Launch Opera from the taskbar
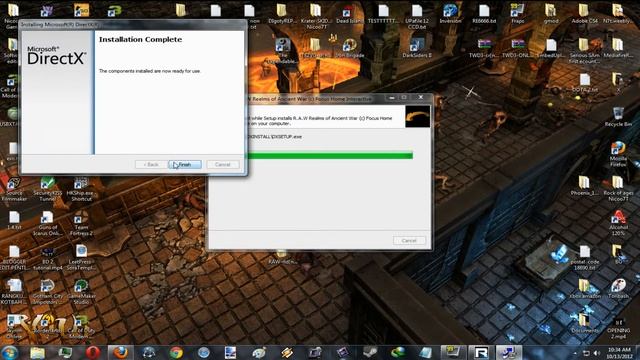This screenshot has width=640, height=360. [93, 353]
